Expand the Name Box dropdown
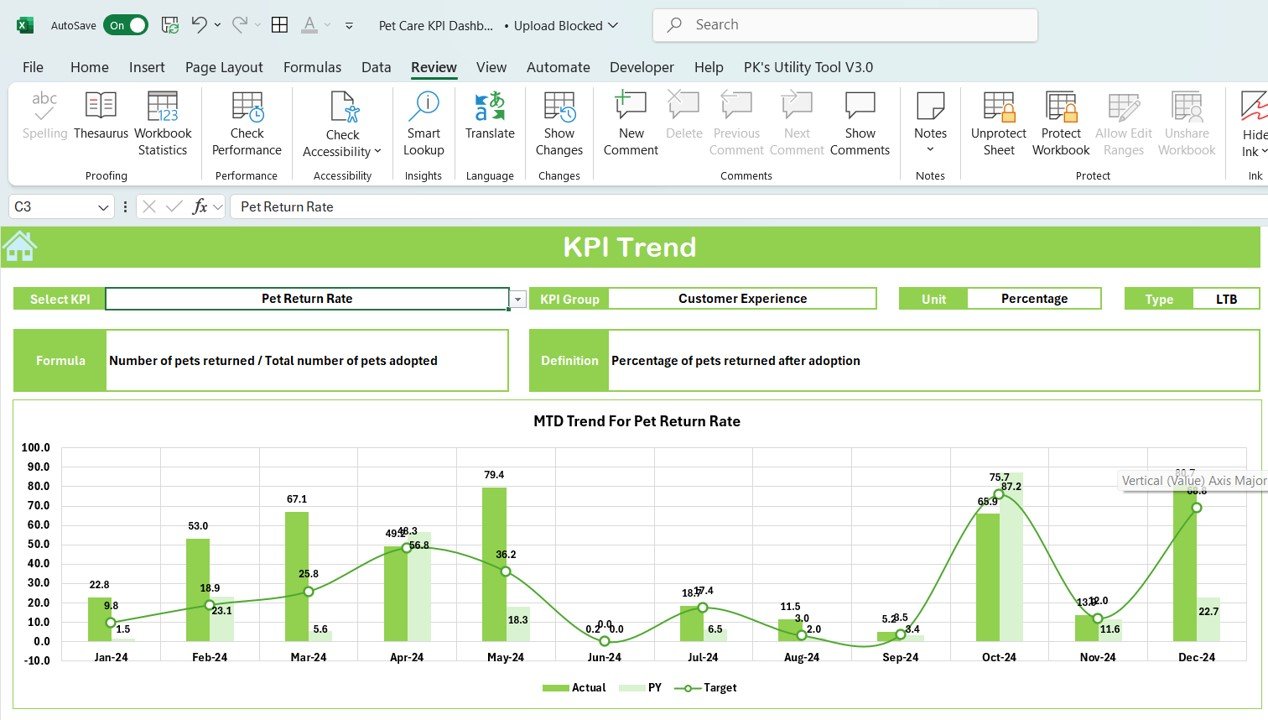 pos(103,207)
